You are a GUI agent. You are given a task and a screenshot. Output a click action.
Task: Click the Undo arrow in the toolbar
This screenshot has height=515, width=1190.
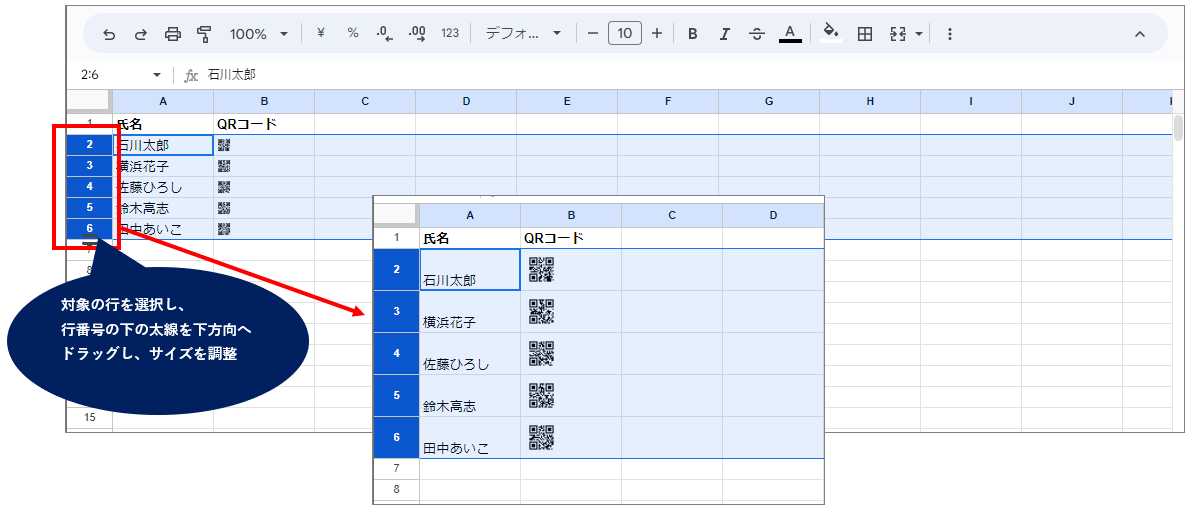[x=109, y=33]
